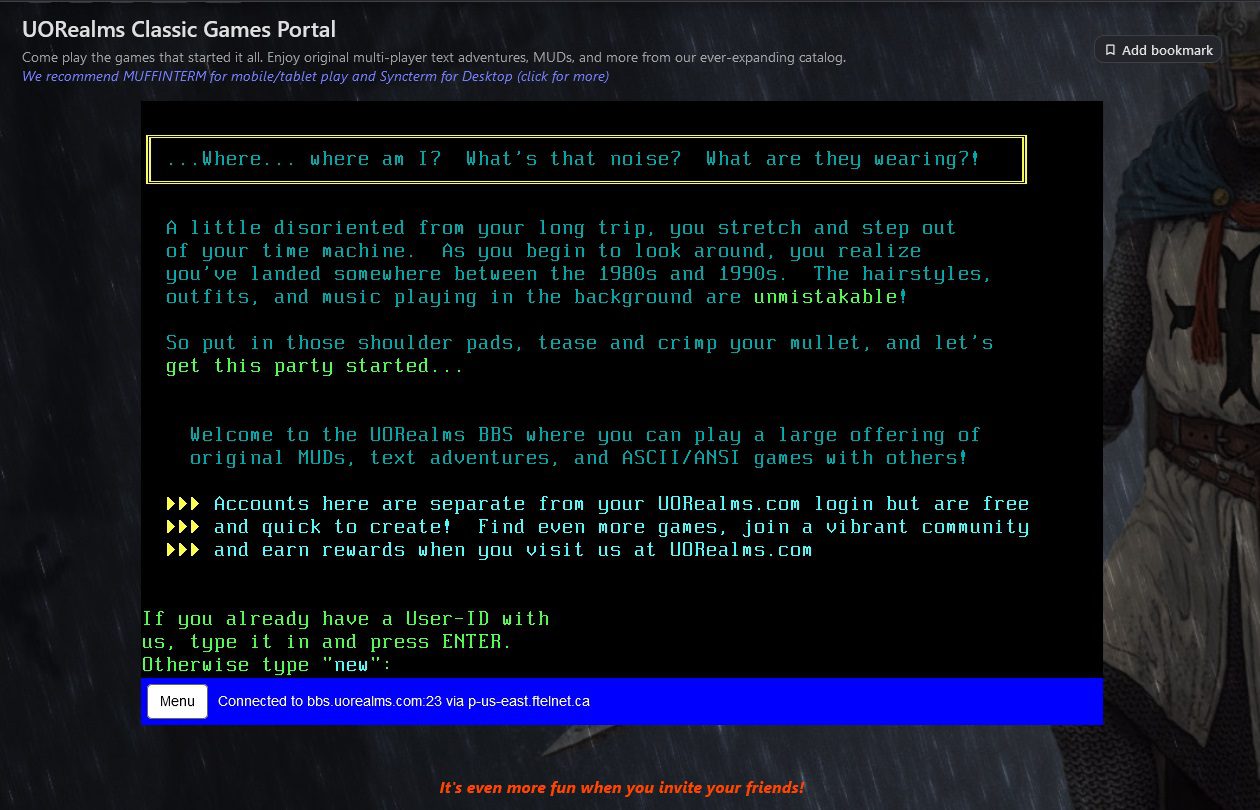The width and height of the screenshot is (1260, 810).
Task: Open the terminal Menu button
Action: [x=177, y=701]
